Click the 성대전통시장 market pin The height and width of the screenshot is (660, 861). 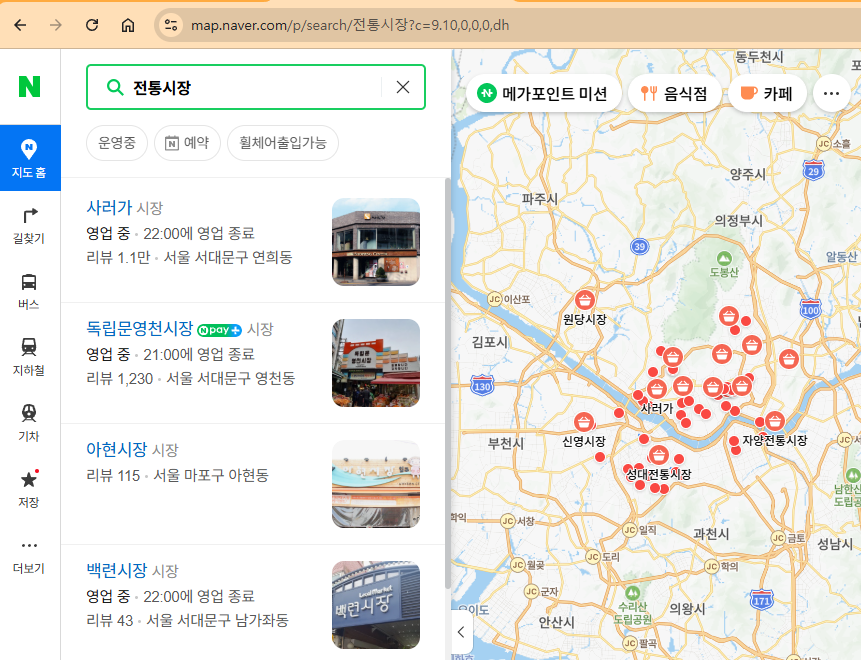[x=658, y=455]
